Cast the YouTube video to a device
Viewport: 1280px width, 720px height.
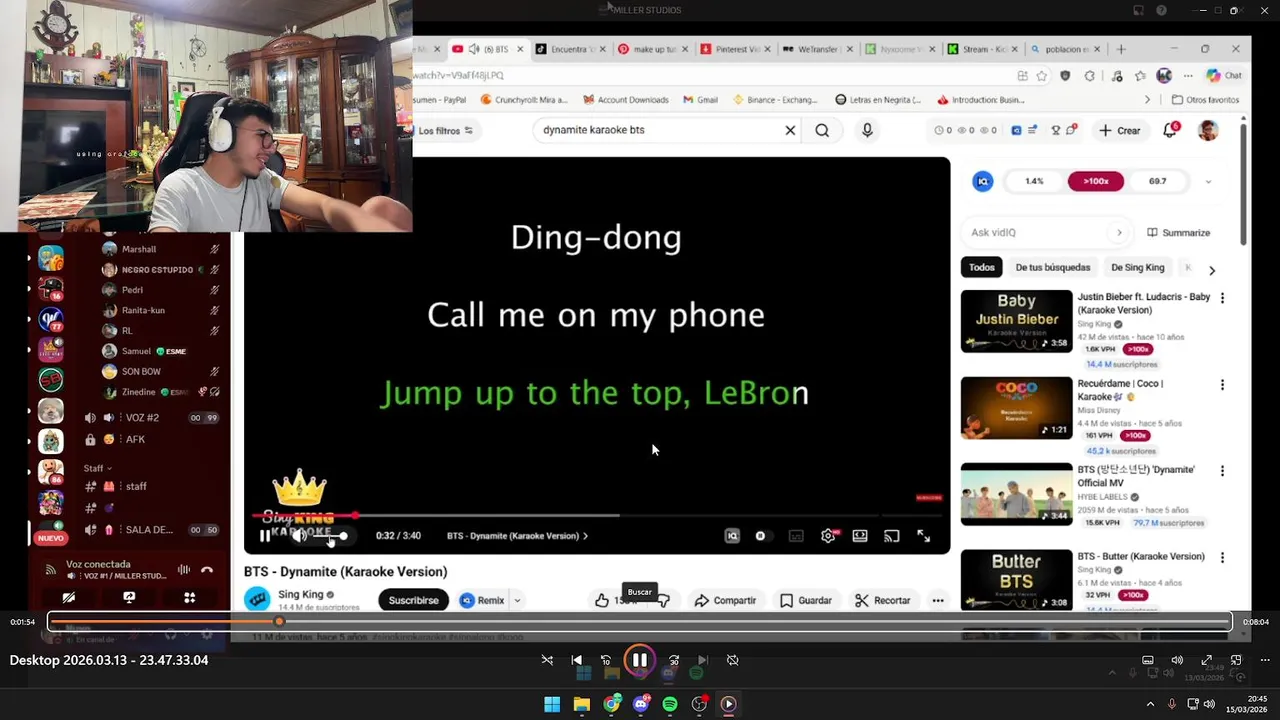[x=892, y=536]
